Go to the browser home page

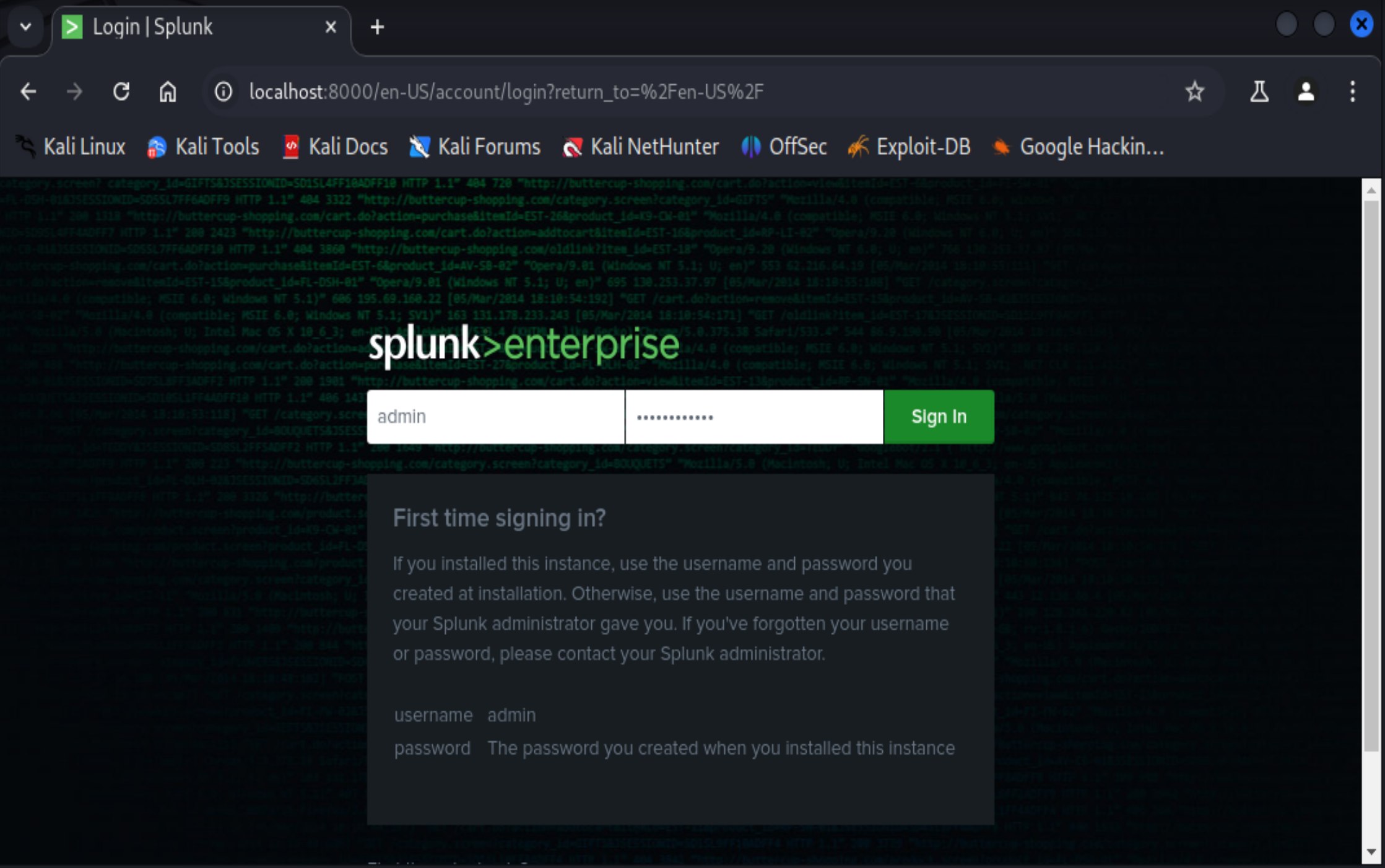tap(168, 92)
